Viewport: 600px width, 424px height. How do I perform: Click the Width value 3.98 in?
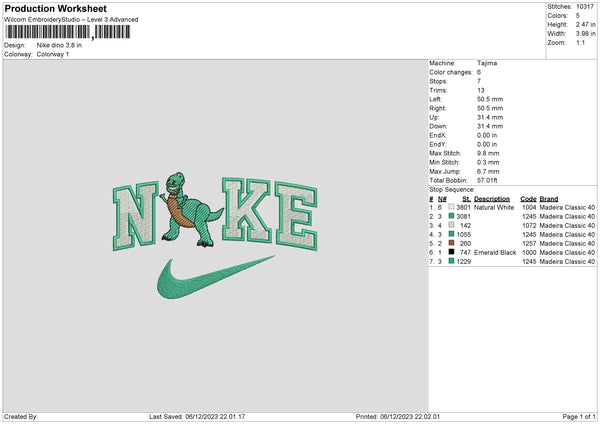click(x=585, y=34)
